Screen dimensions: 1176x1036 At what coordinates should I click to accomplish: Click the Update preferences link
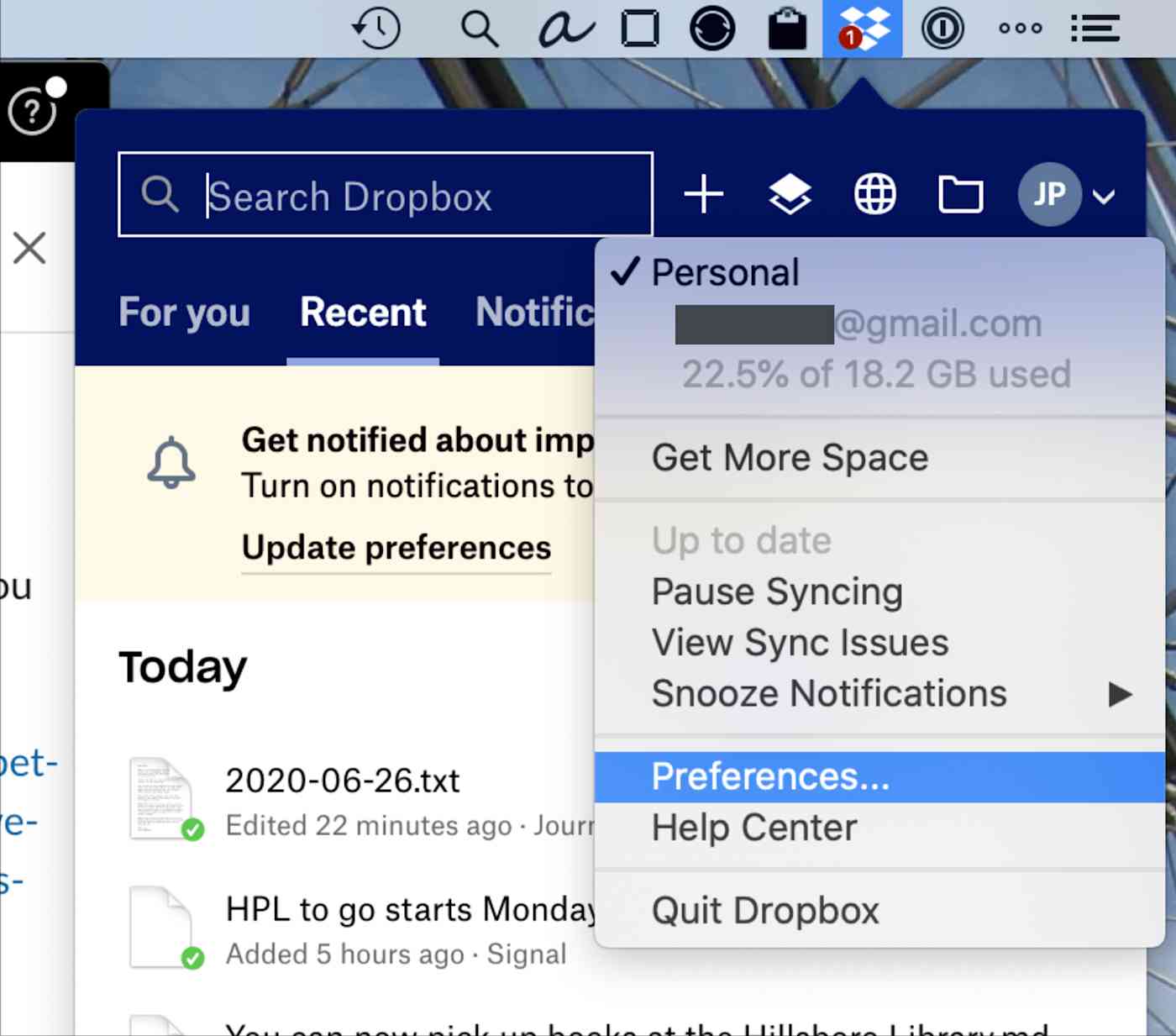pyautogui.click(x=396, y=548)
